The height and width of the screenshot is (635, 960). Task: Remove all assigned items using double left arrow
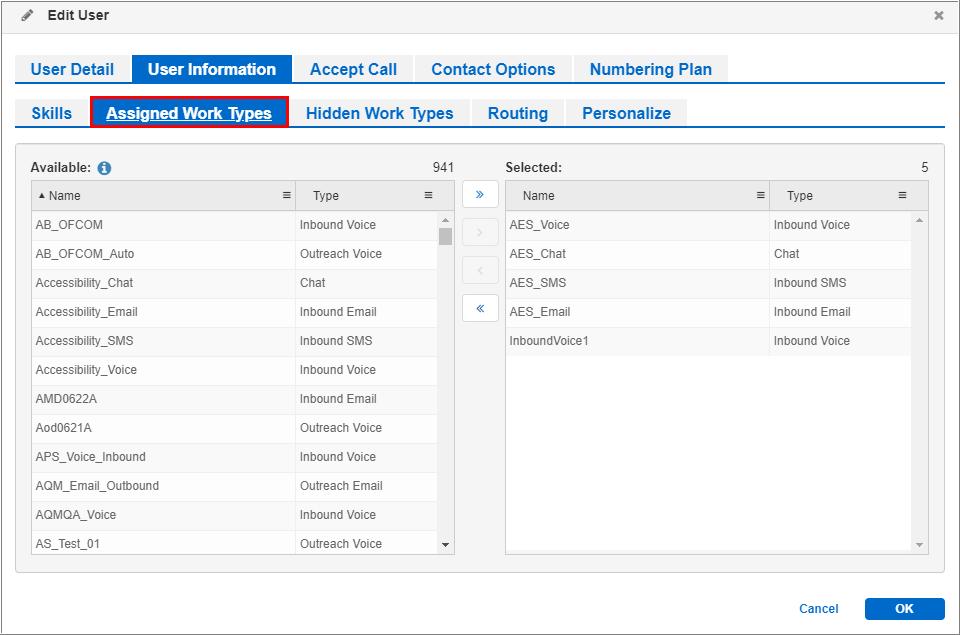point(481,308)
